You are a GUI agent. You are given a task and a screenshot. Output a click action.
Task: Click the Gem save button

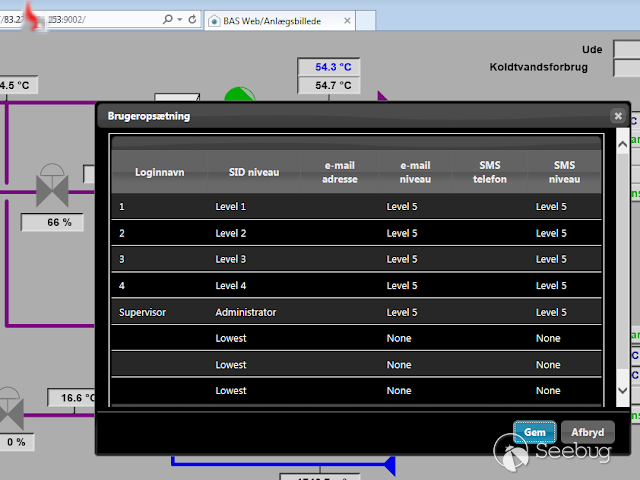[x=534, y=432]
